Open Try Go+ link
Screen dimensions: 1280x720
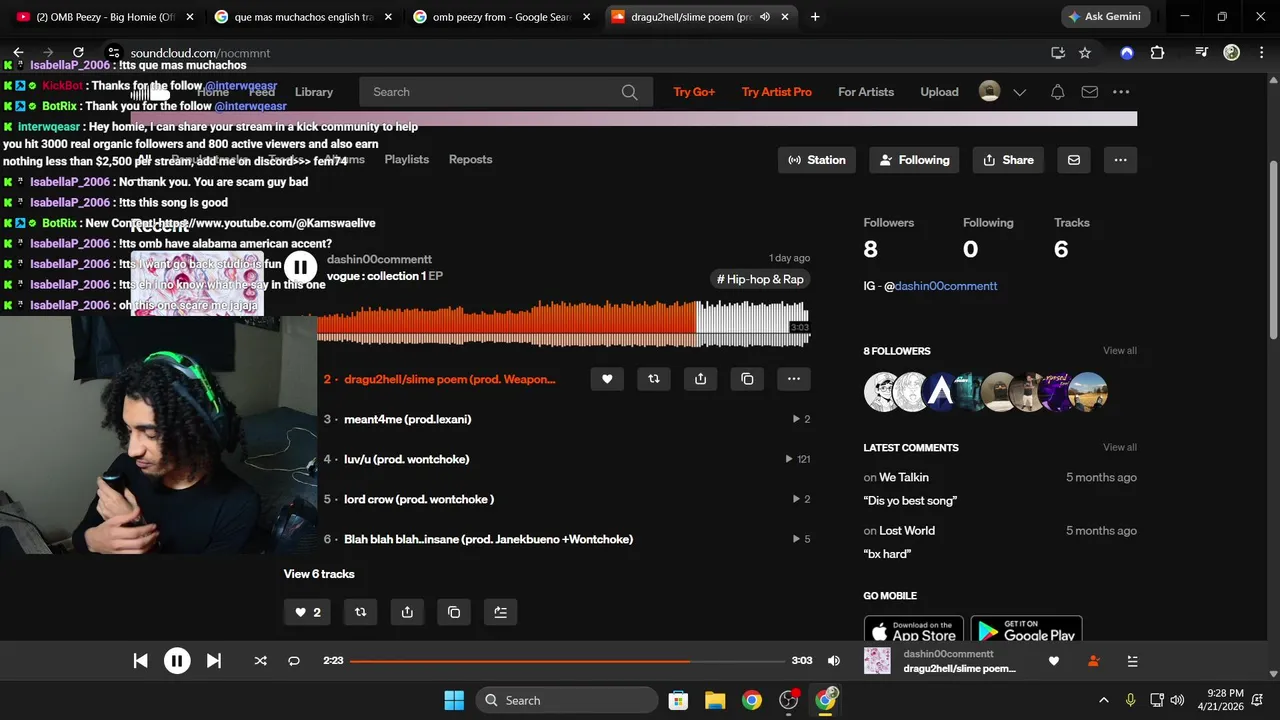point(694,92)
